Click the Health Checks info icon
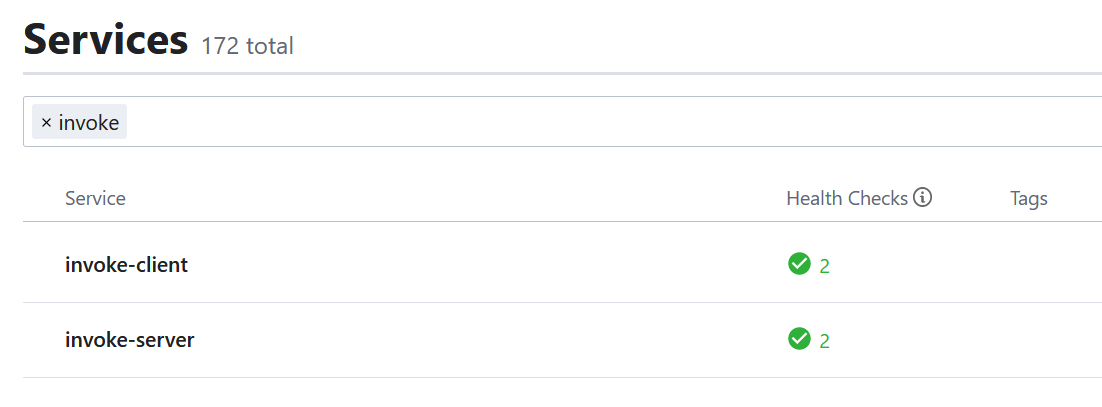The image size is (1102, 407). pos(923,198)
